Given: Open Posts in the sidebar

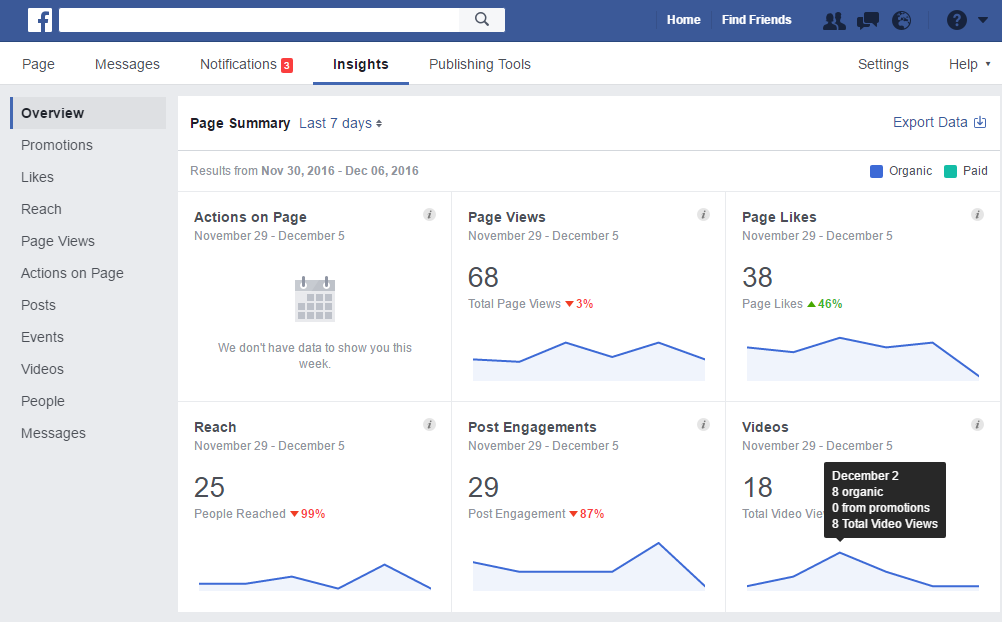Looking at the screenshot, I should 38,305.
